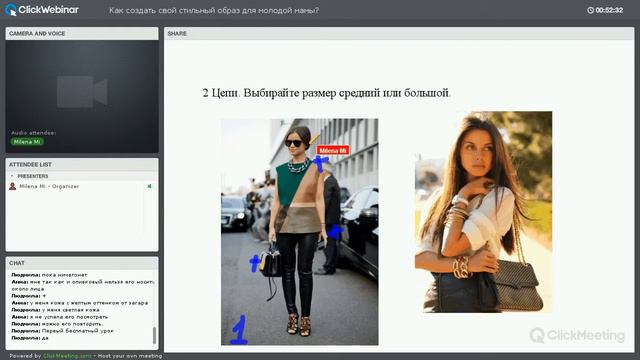Select Milena Mi - Organizer in attendee list
This screenshot has width=640, height=360.
[49, 186]
